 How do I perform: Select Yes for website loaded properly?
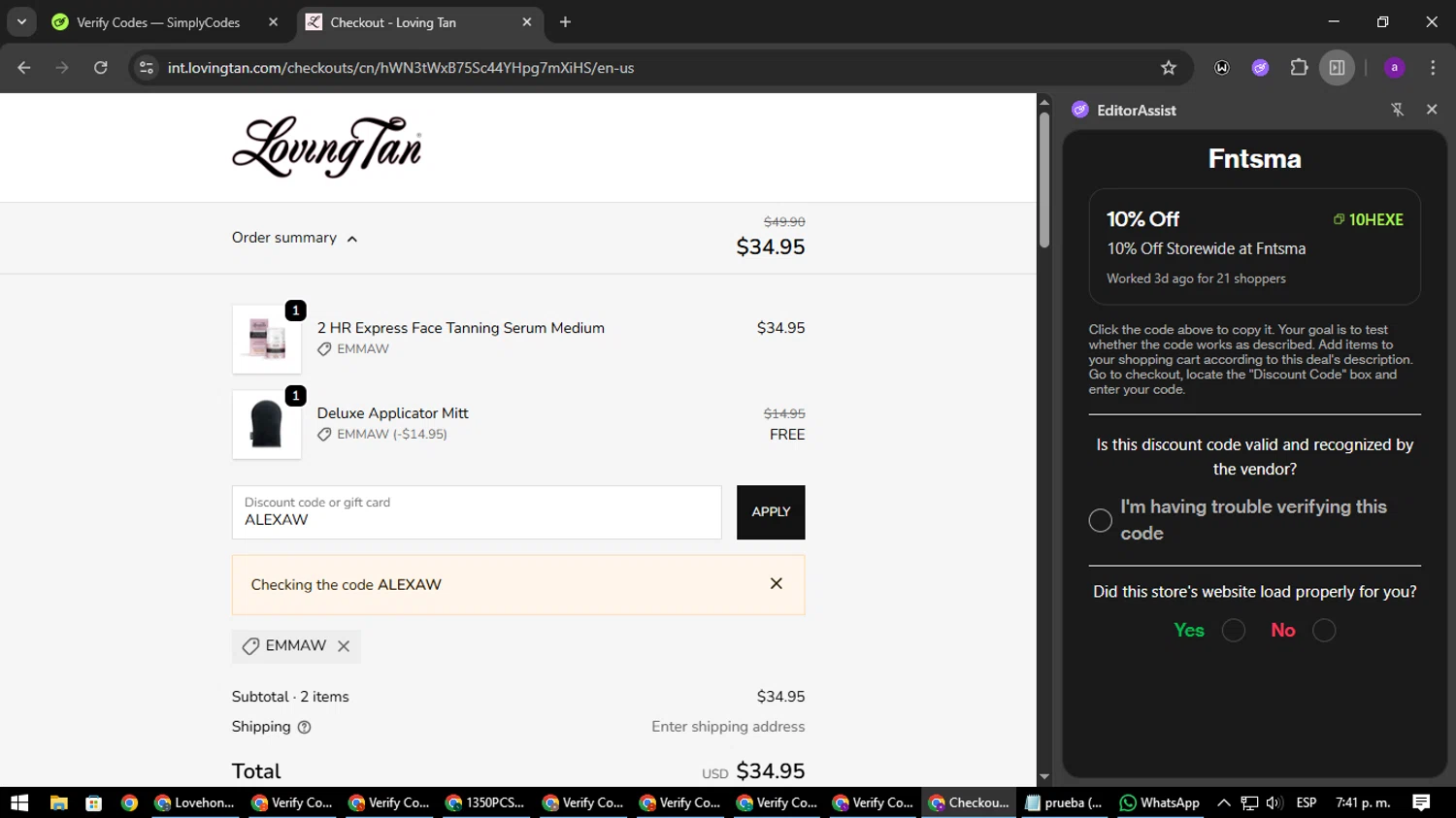point(1234,631)
